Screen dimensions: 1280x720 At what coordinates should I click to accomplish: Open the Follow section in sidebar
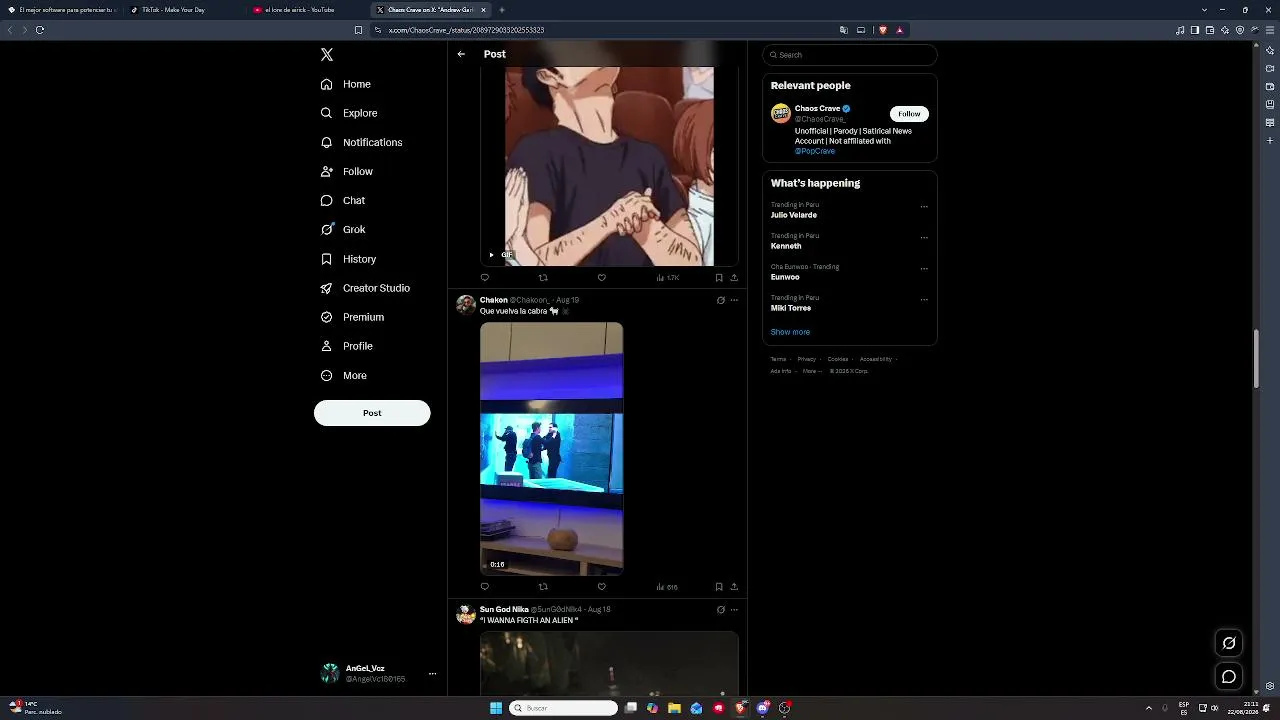tap(347, 171)
